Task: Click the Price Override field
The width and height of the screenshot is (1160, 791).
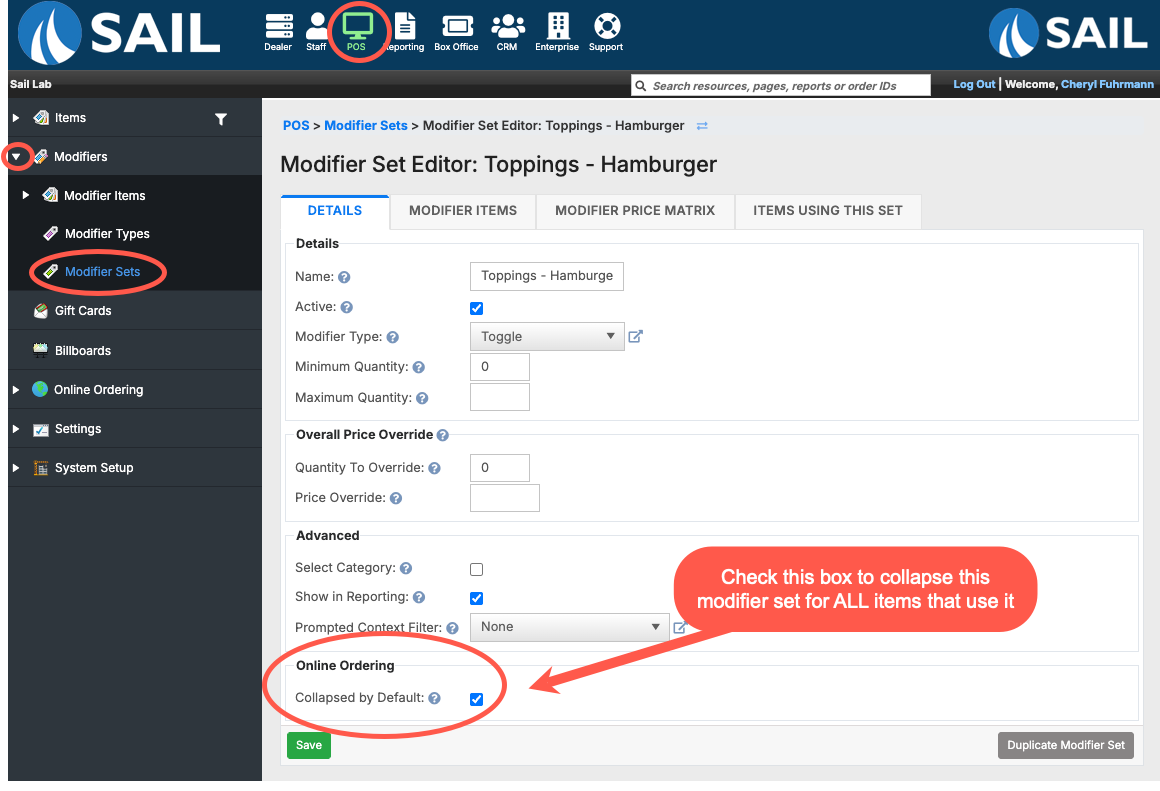Action: pos(505,498)
